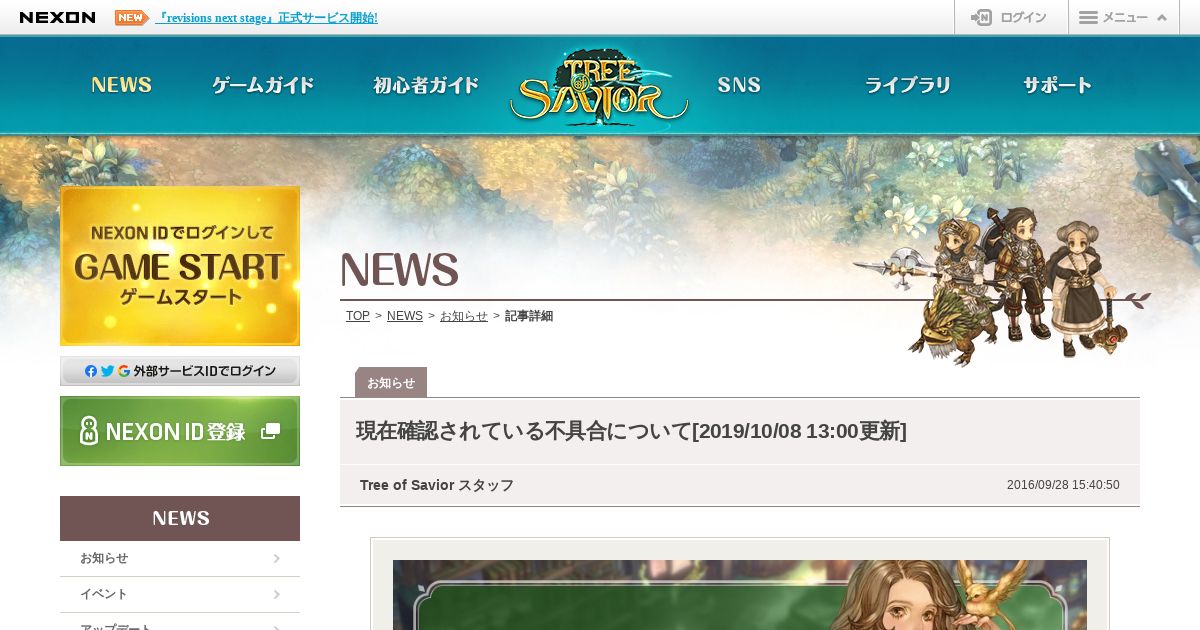Click the Twitter icon in external login

click(x=107, y=371)
